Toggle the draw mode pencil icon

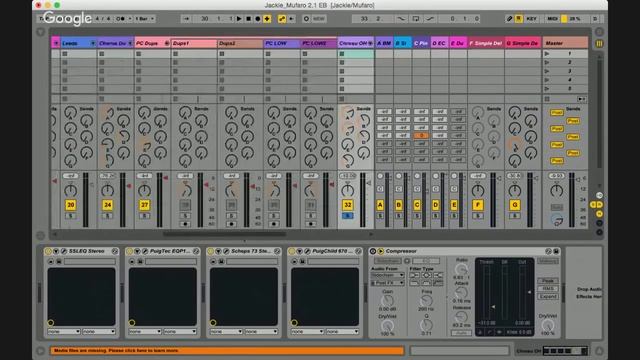point(509,19)
